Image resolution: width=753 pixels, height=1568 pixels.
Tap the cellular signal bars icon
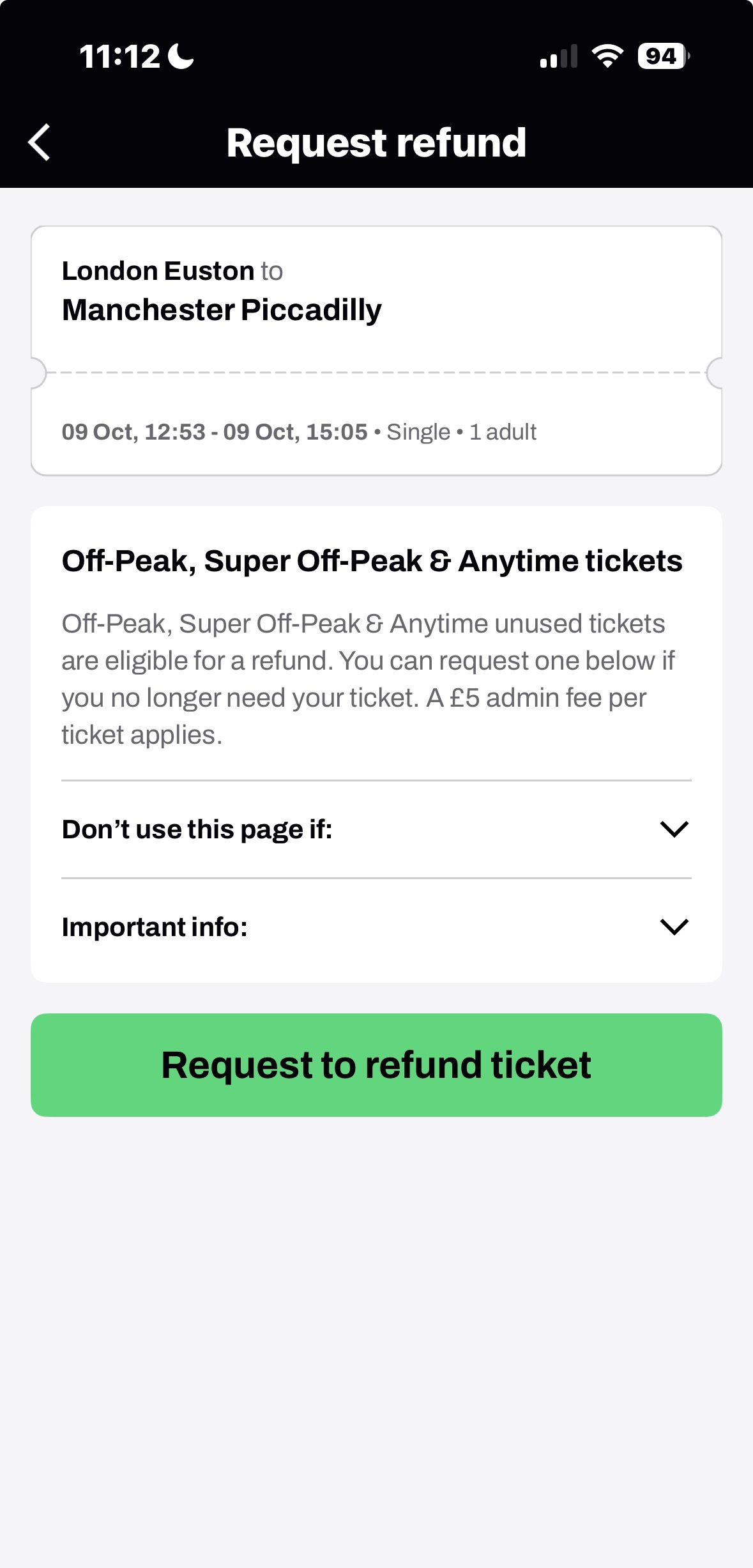(x=558, y=57)
